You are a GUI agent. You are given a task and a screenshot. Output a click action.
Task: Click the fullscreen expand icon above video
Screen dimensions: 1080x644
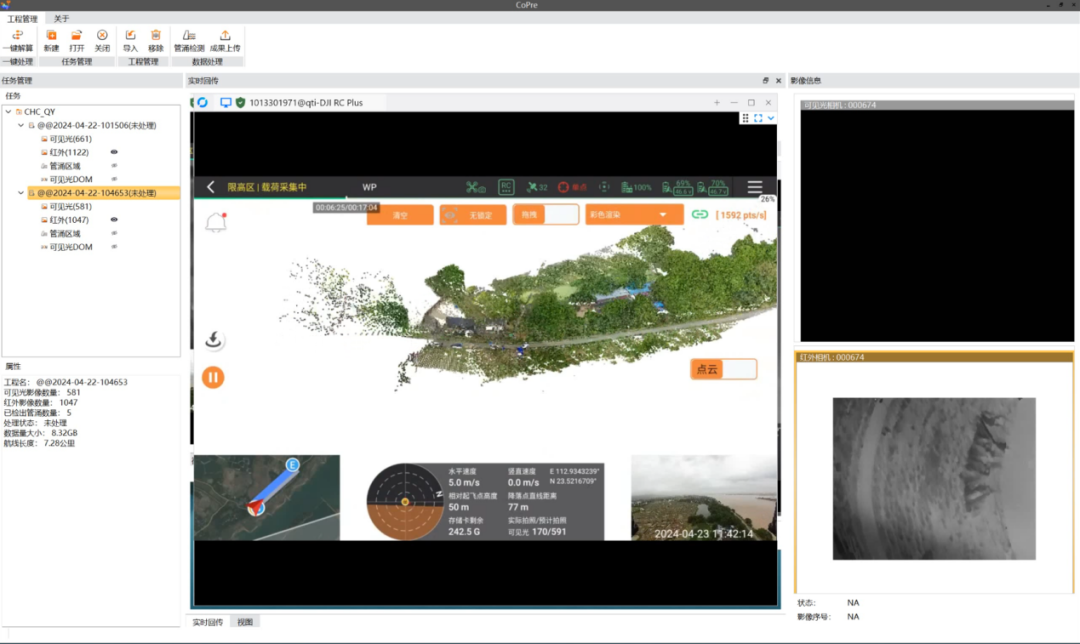pyautogui.click(x=758, y=118)
